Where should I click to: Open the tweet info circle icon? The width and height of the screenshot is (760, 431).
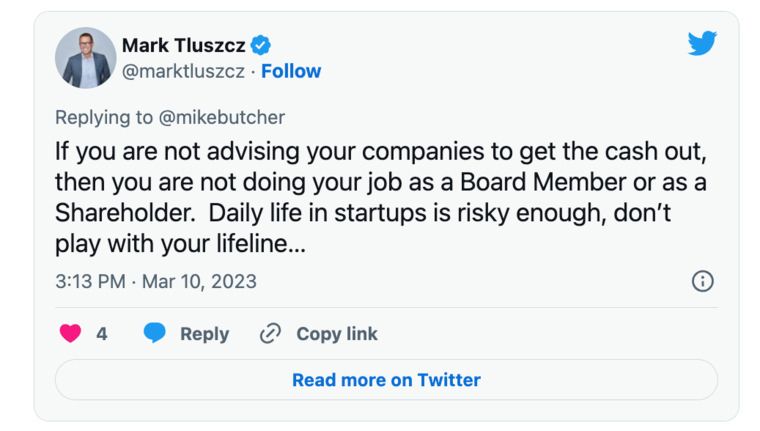pyautogui.click(x=702, y=281)
